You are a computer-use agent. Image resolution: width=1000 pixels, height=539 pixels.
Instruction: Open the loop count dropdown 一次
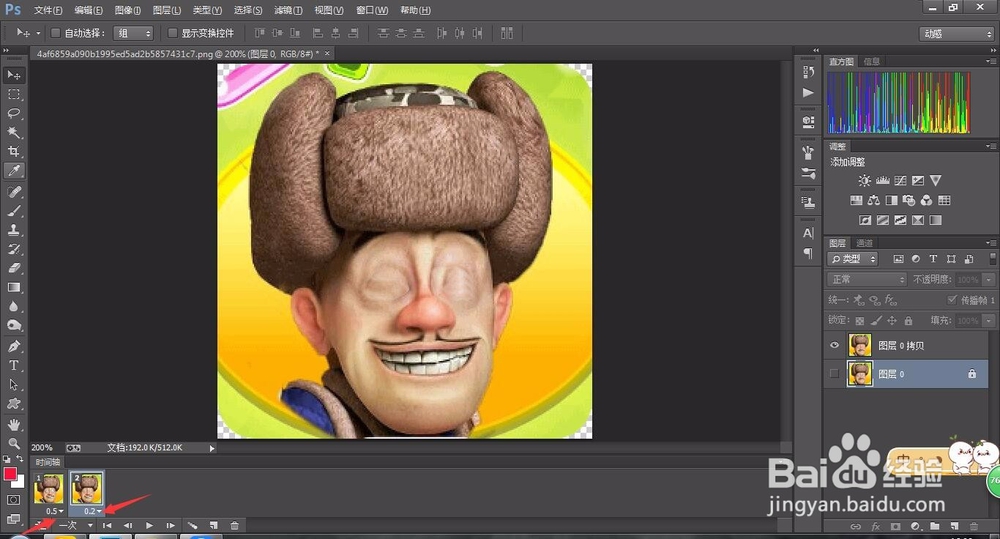pyautogui.click(x=74, y=525)
